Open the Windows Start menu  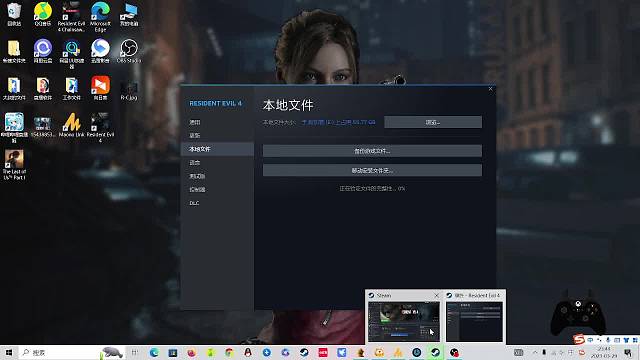tap(9, 352)
